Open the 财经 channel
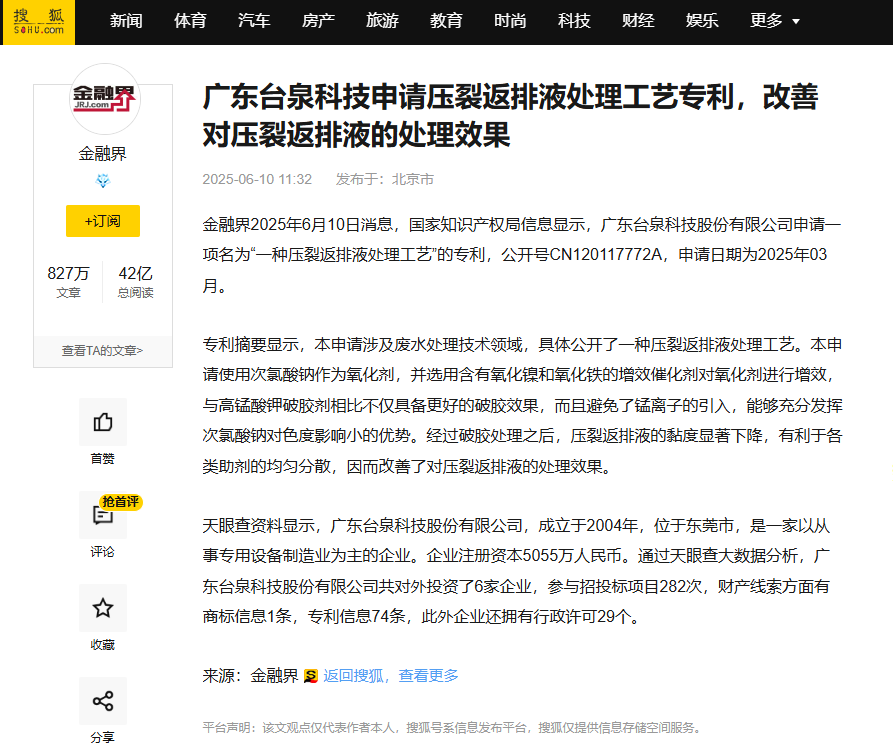The height and width of the screenshot is (749, 893). click(x=638, y=21)
